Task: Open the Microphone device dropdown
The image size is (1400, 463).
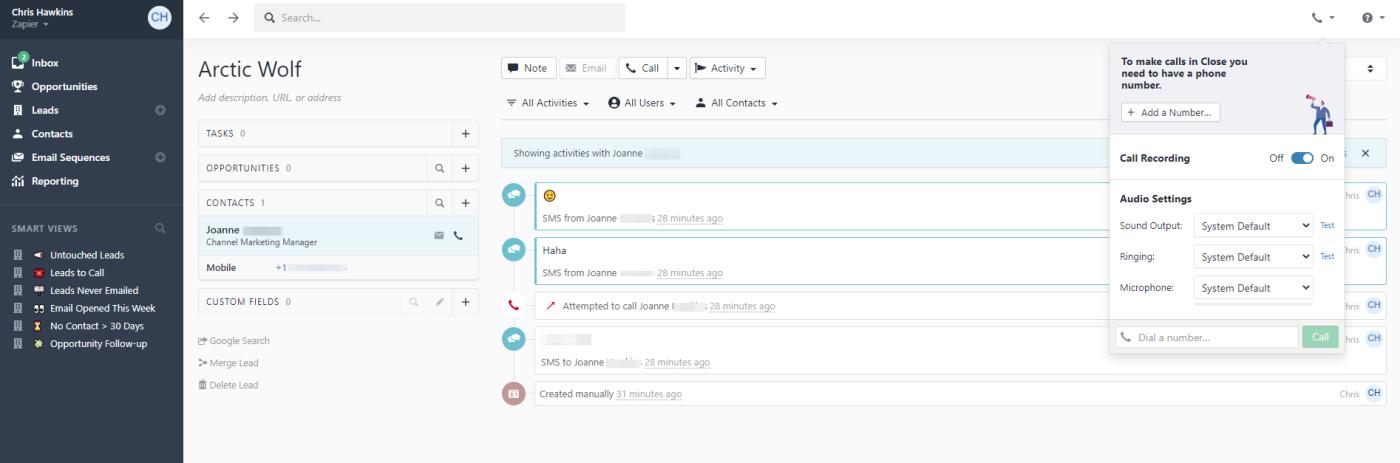Action: tap(1253, 288)
